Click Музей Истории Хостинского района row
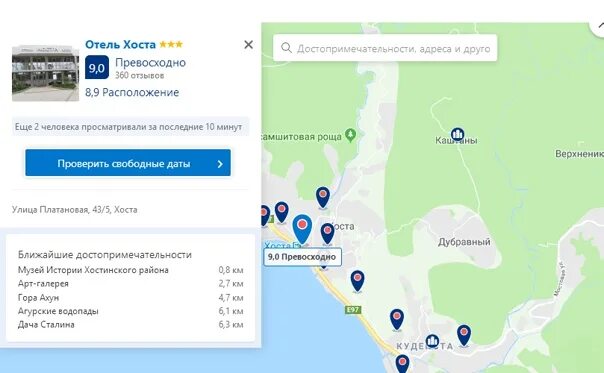 131,270
